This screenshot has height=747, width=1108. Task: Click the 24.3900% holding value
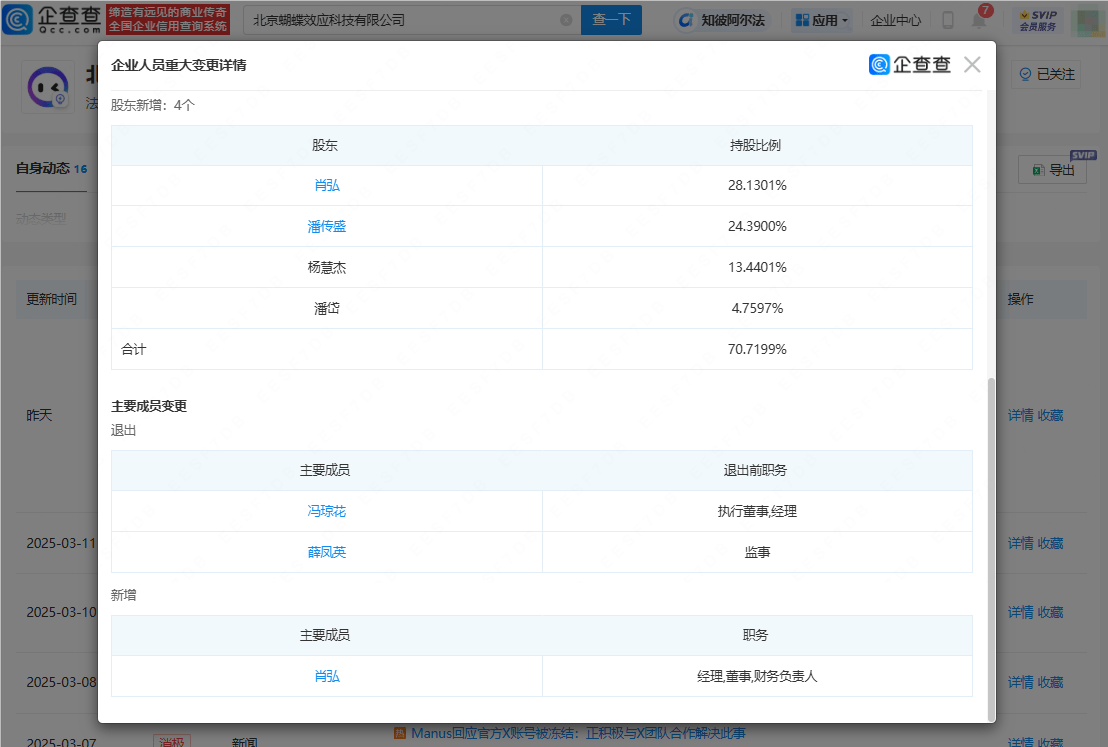[x=758, y=226]
